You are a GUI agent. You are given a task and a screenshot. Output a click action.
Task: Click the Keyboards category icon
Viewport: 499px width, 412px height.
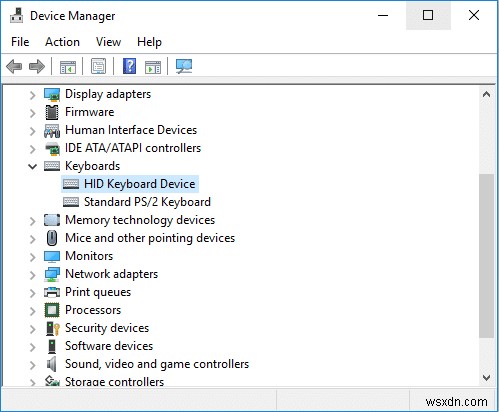[52, 166]
